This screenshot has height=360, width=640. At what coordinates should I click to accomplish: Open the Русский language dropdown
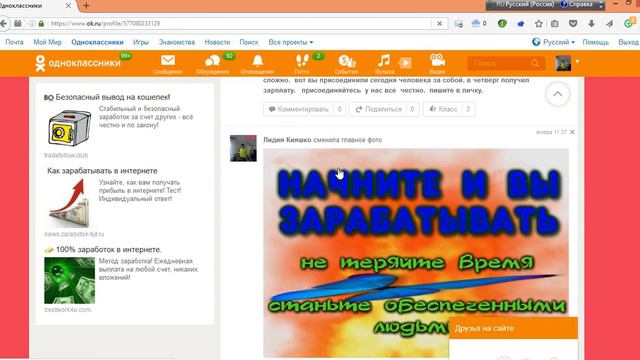pyautogui.click(x=553, y=42)
